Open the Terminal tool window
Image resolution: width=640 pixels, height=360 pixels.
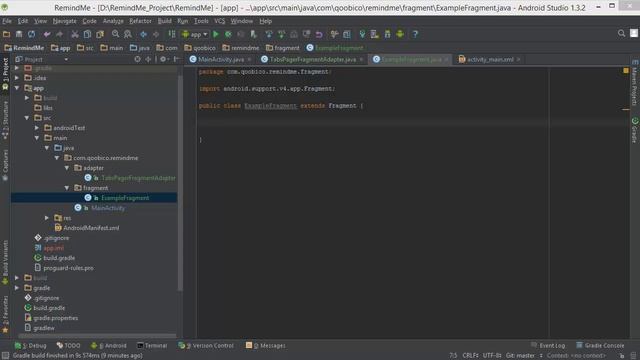tap(152, 345)
